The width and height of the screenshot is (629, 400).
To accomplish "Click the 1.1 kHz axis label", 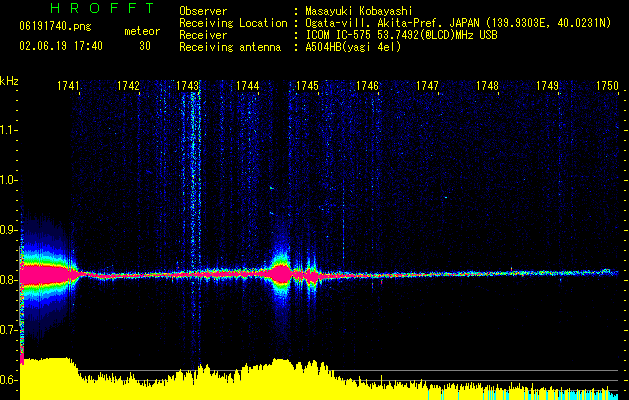I will [x=8, y=130].
